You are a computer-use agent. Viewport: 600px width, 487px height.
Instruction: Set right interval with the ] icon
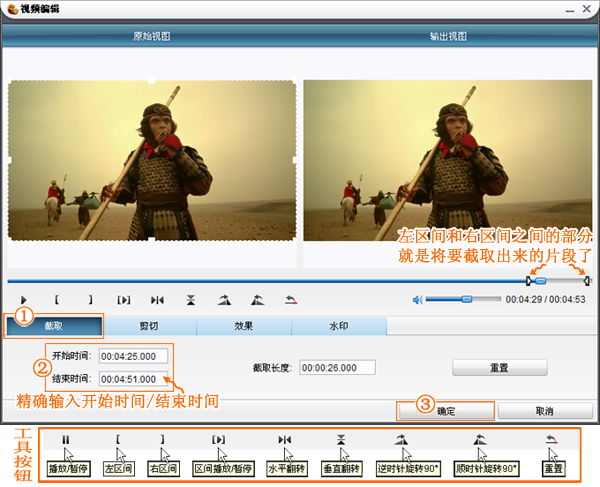(90, 300)
